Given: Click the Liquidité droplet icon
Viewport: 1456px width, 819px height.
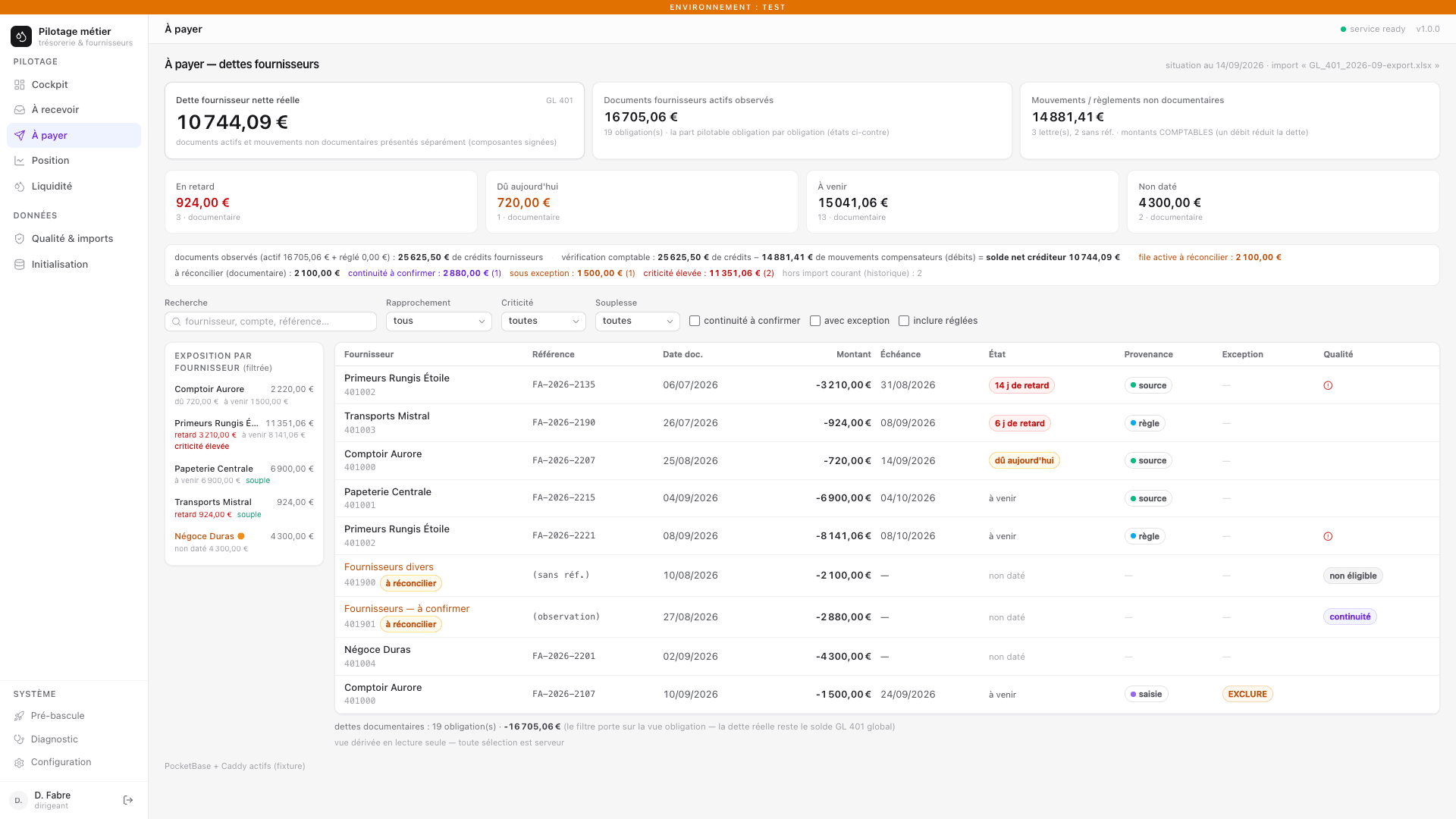Looking at the screenshot, I should coord(20,187).
